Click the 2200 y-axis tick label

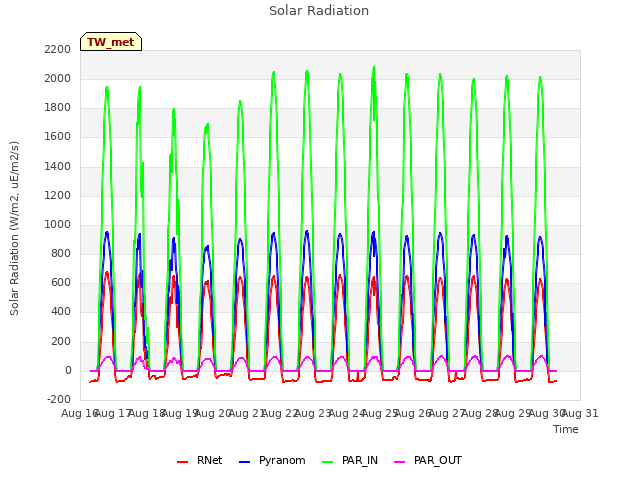click(58, 49)
